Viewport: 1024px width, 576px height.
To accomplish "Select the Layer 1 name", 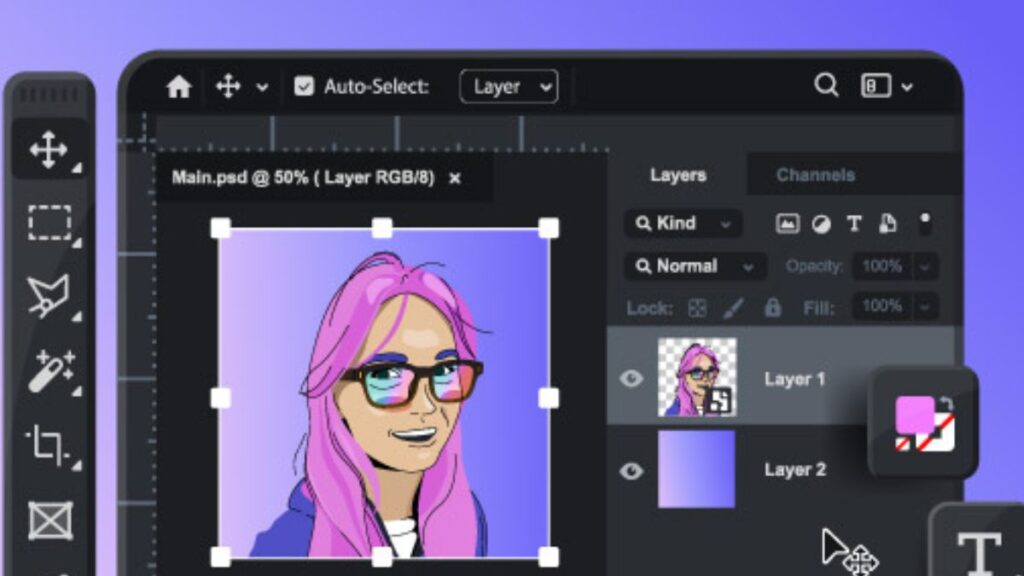I will coord(795,379).
